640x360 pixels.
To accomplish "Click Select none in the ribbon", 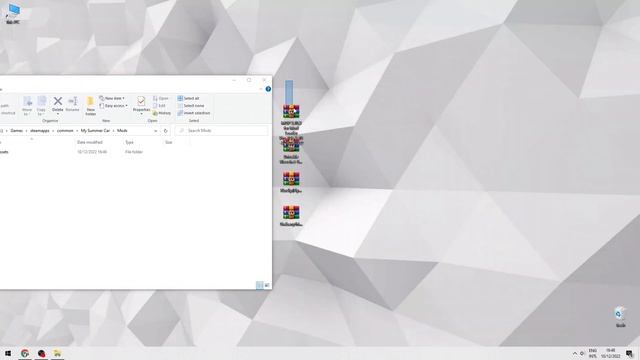I will 191,106.
